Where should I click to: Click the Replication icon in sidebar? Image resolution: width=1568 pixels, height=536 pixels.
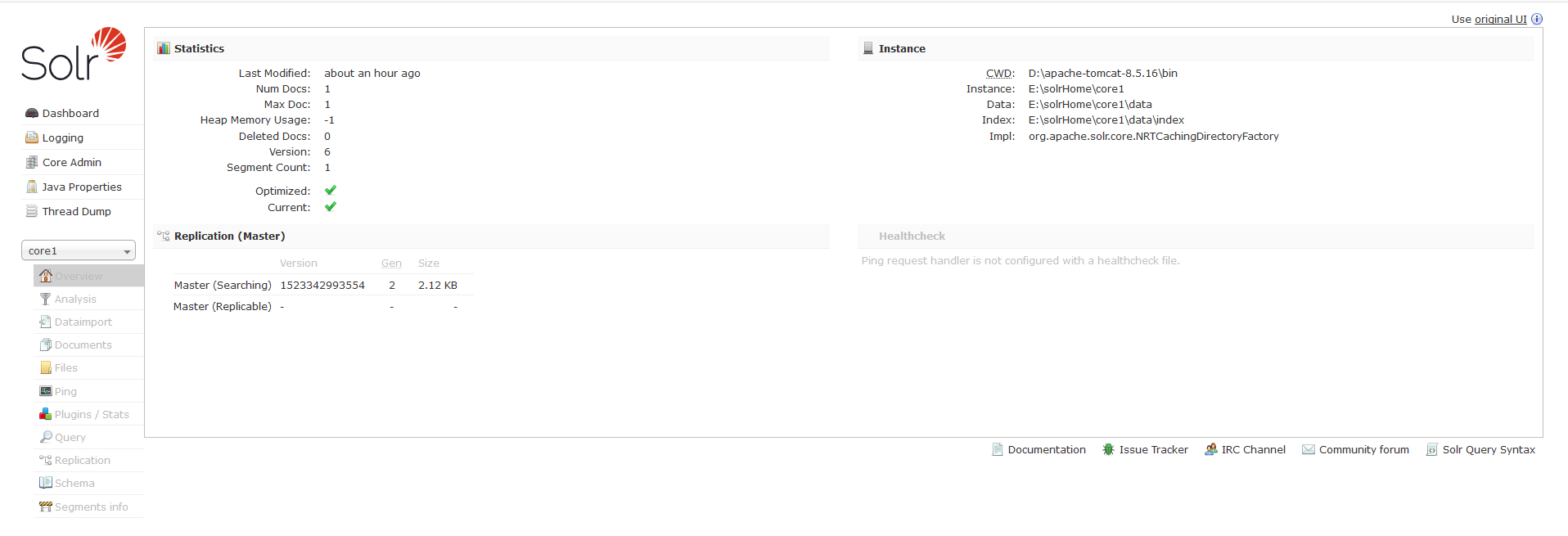tap(46, 460)
